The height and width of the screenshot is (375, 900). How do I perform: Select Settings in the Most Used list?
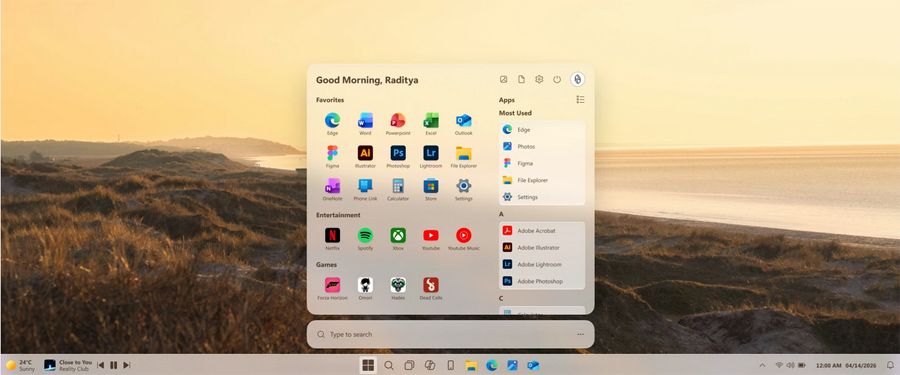[542, 196]
